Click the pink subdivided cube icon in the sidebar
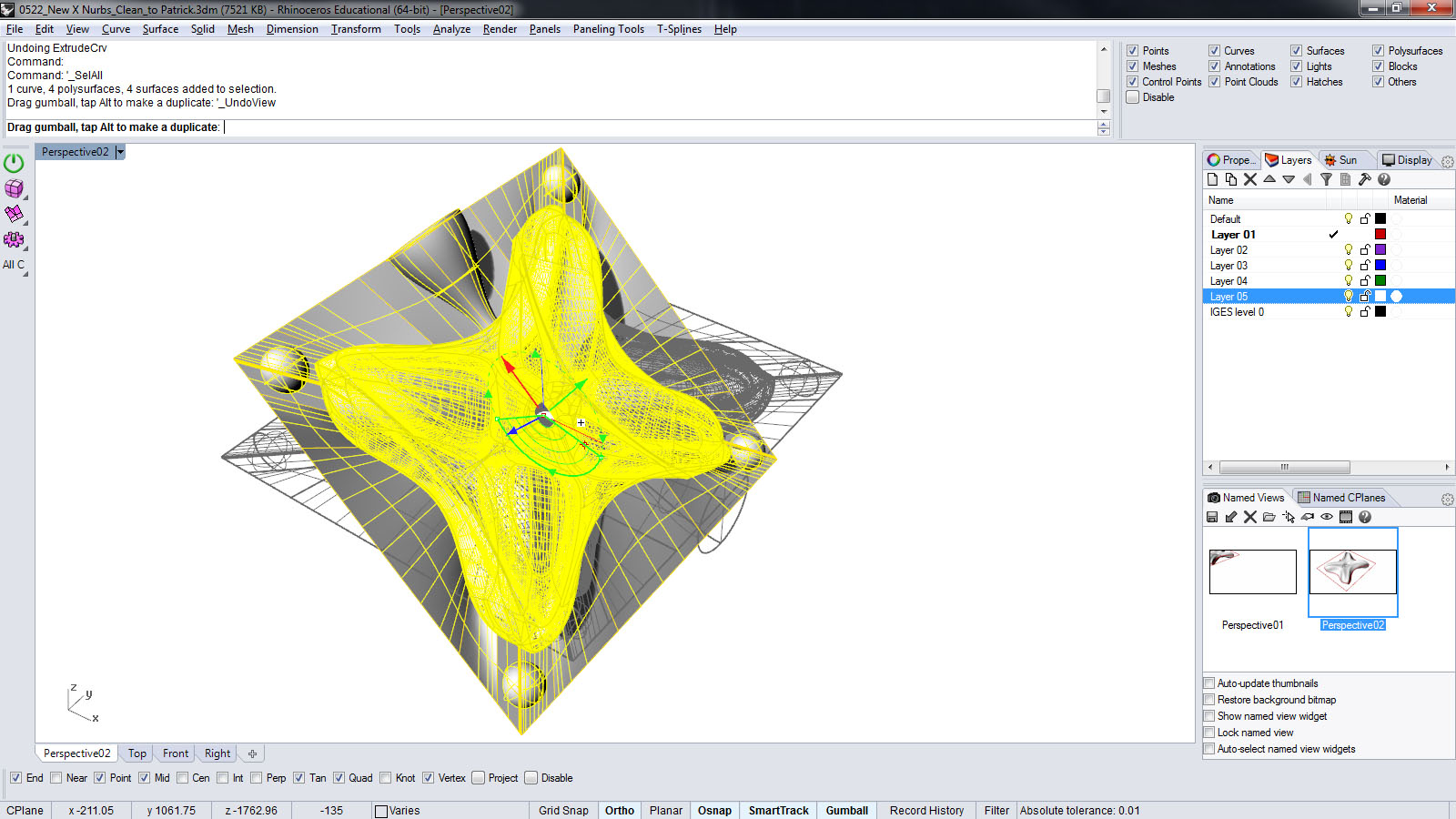1456x819 pixels. pos(14,188)
